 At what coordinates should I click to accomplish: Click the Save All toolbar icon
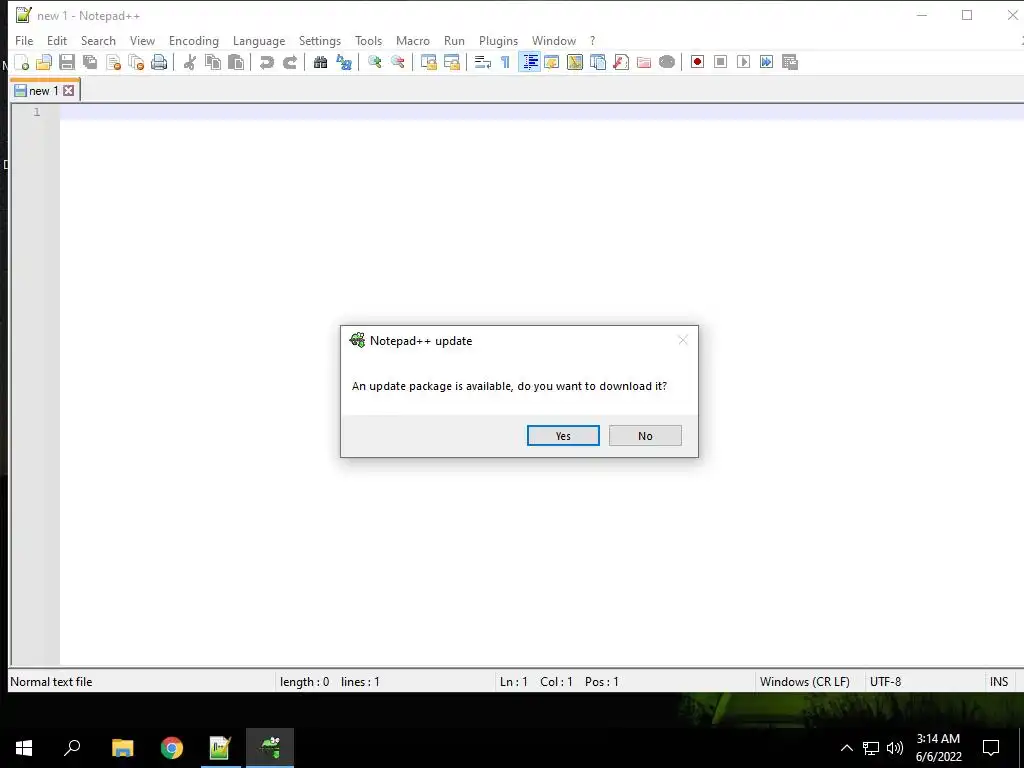click(90, 62)
